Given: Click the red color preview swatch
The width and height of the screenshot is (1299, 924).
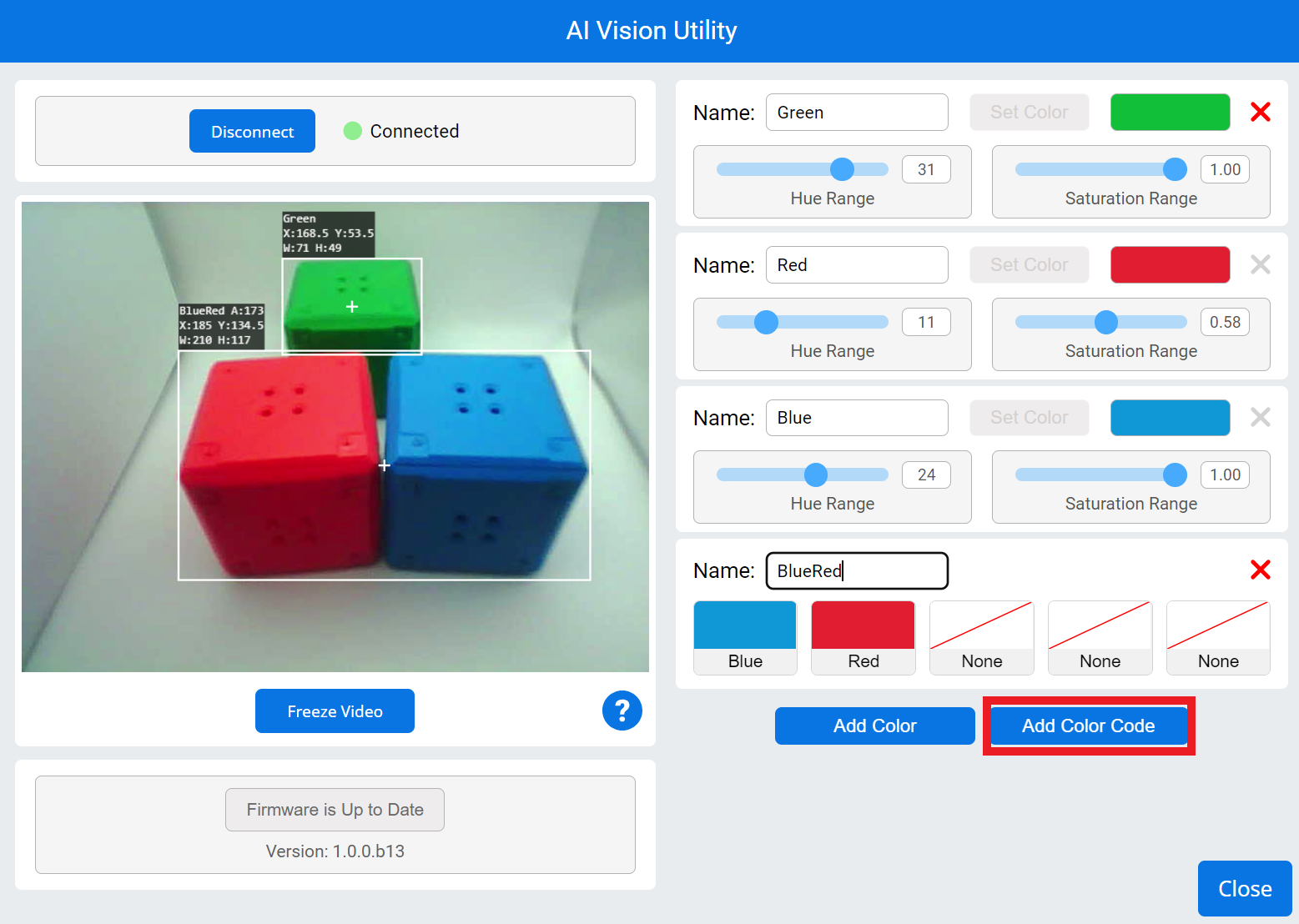Looking at the screenshot, I should [x=1170, y=264].
